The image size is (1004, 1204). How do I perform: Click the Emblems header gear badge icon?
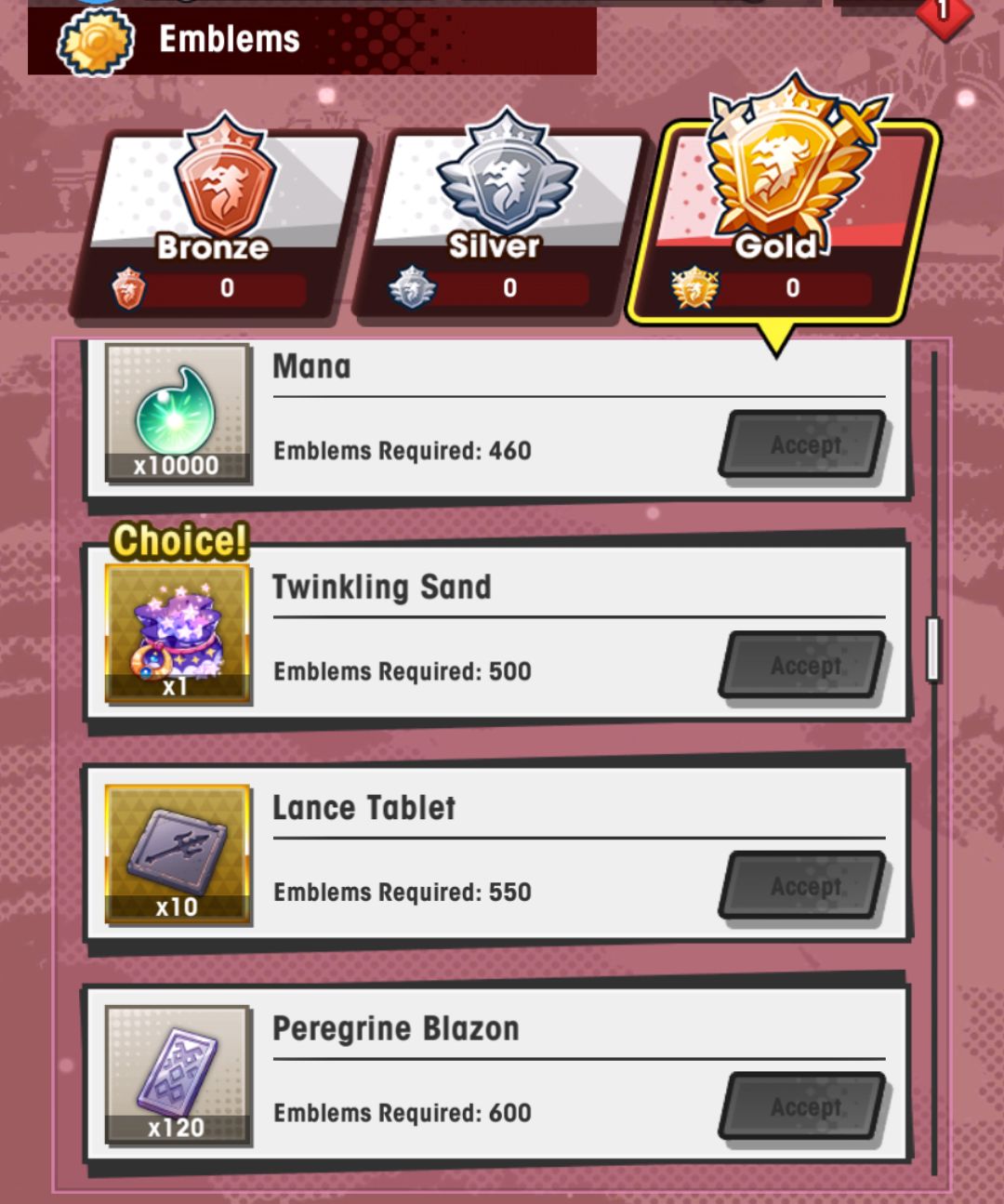97,41
